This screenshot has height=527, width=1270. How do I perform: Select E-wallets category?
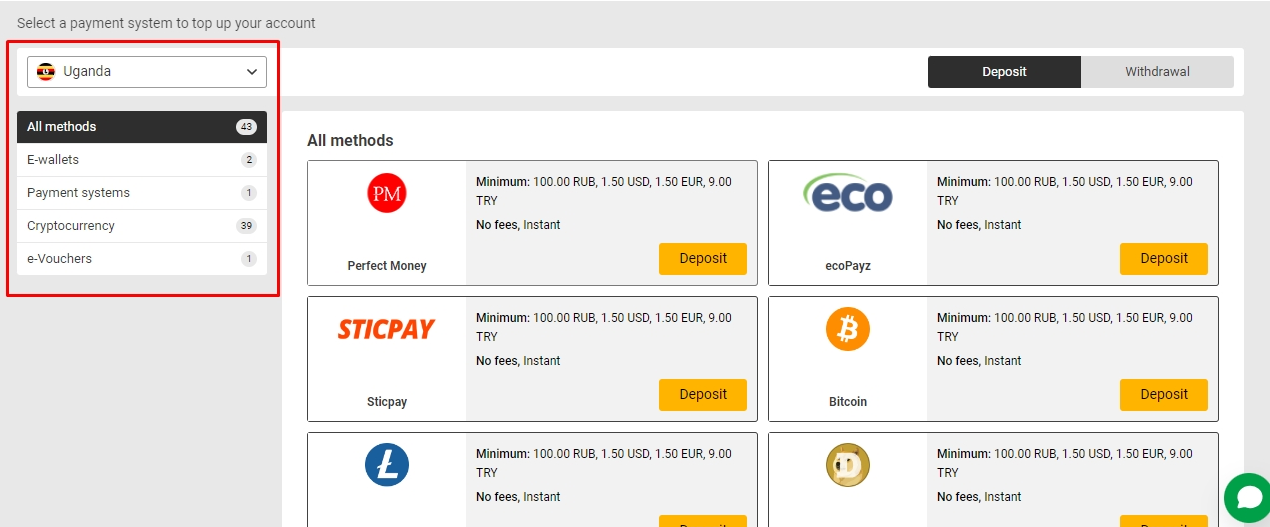coord(142,160)
